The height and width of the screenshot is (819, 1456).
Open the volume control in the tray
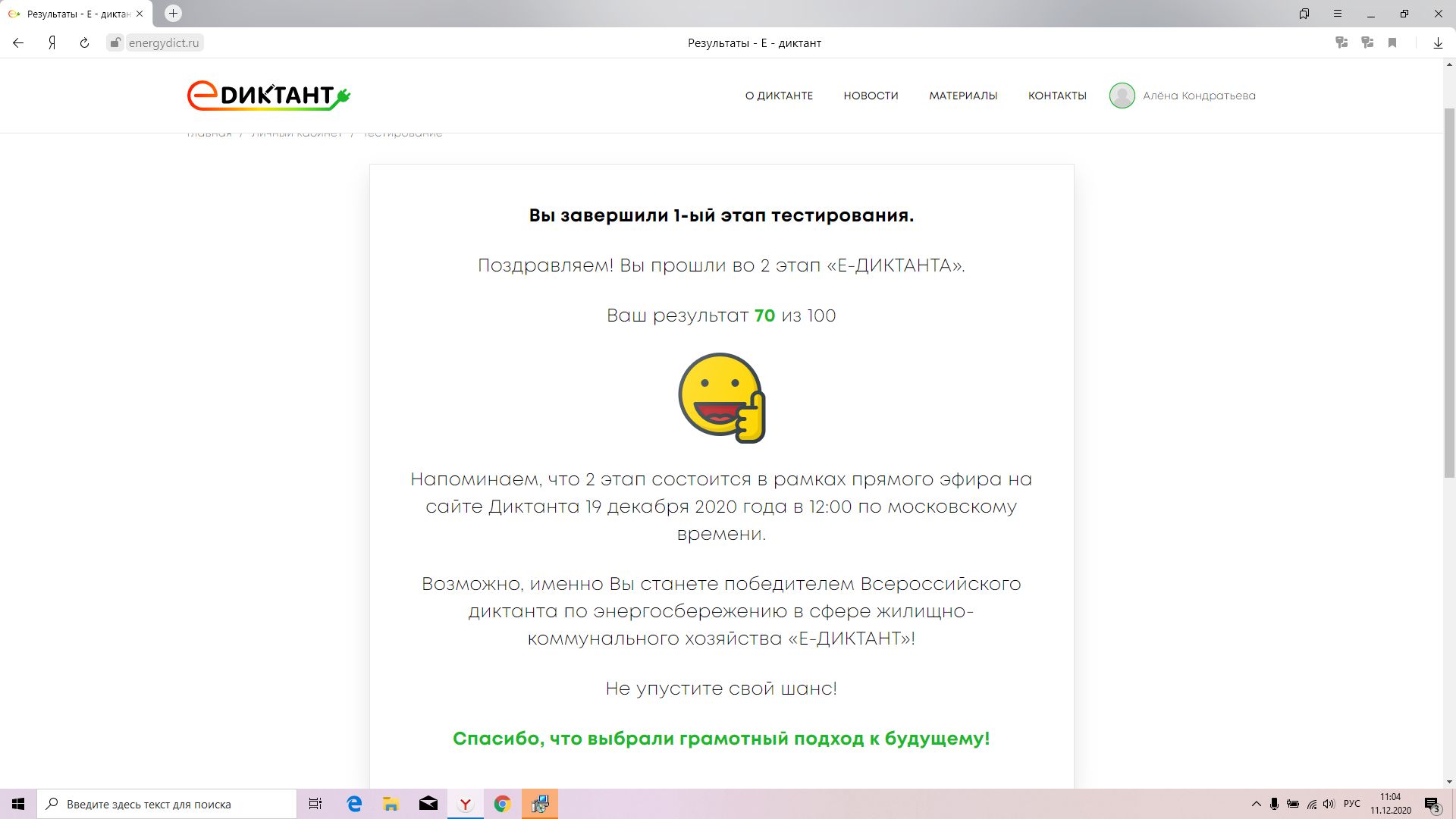1329,804
